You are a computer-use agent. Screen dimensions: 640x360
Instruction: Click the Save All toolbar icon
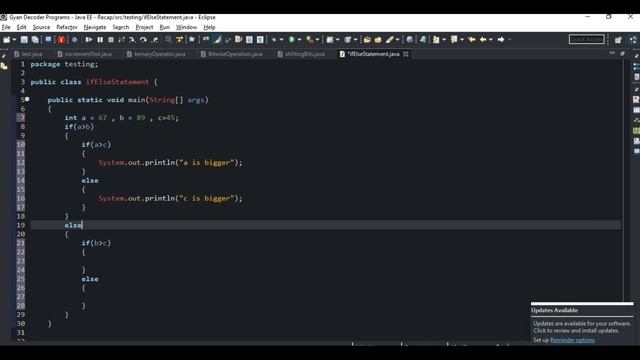point(36,40)
